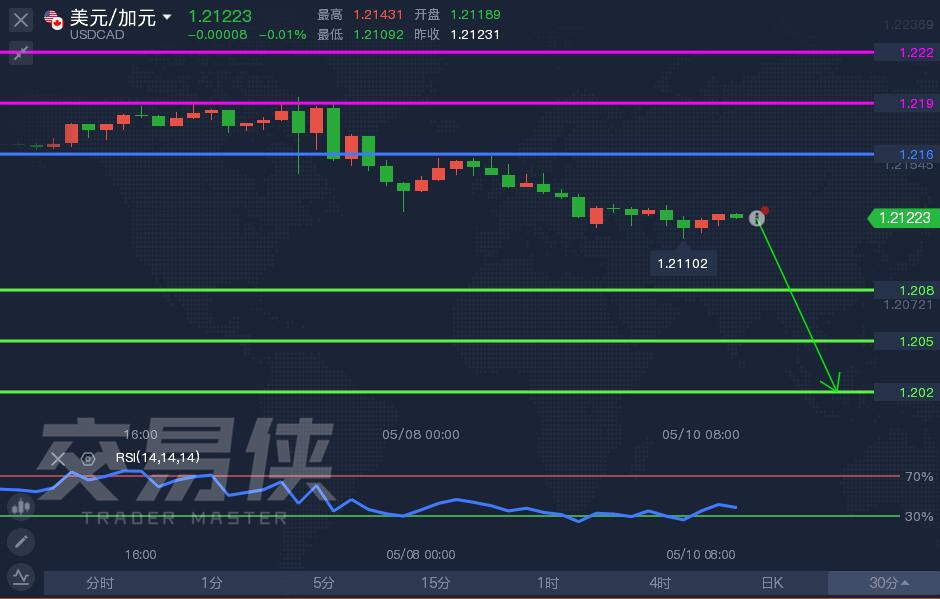The width and height of the screenshot is (940, 599).
Task: Click the current price tag 1.21223
Action: (904, 218)
